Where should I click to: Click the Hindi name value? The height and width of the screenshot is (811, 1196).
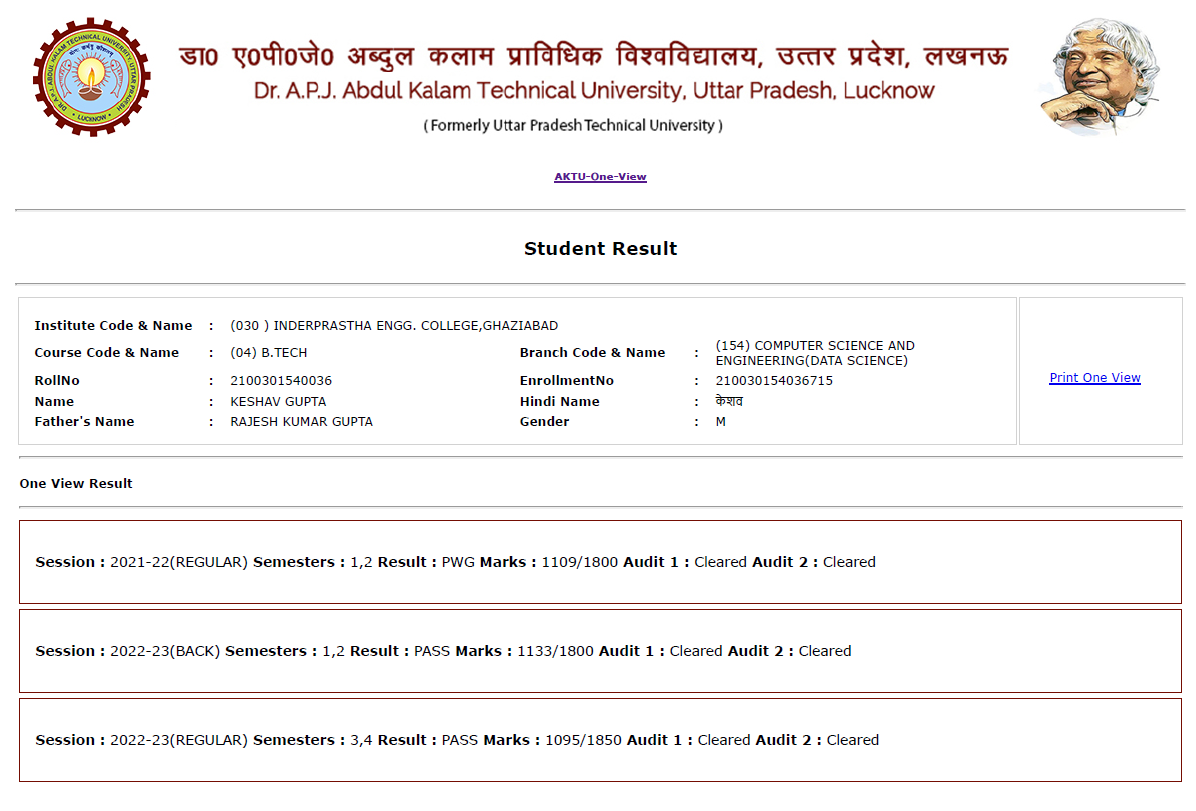coord(729,402)
